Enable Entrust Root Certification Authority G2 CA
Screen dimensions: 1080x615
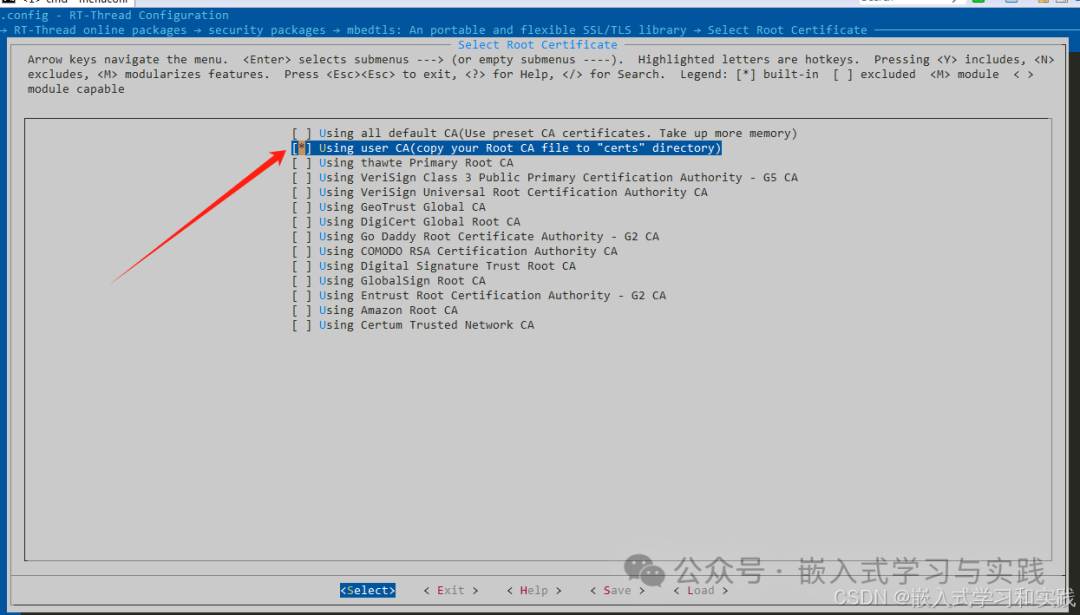[479, 295]
